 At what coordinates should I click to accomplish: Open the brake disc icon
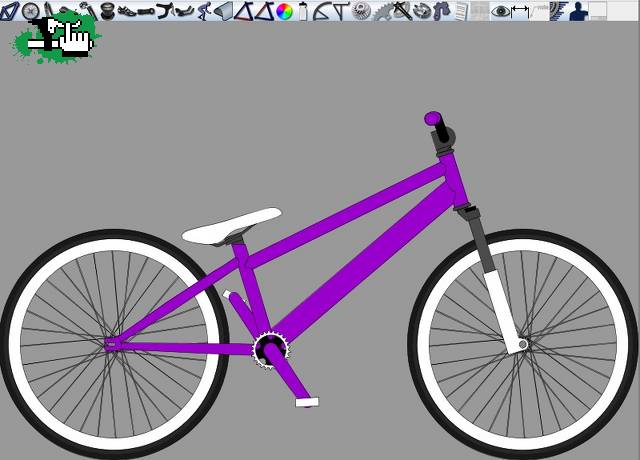421,11
